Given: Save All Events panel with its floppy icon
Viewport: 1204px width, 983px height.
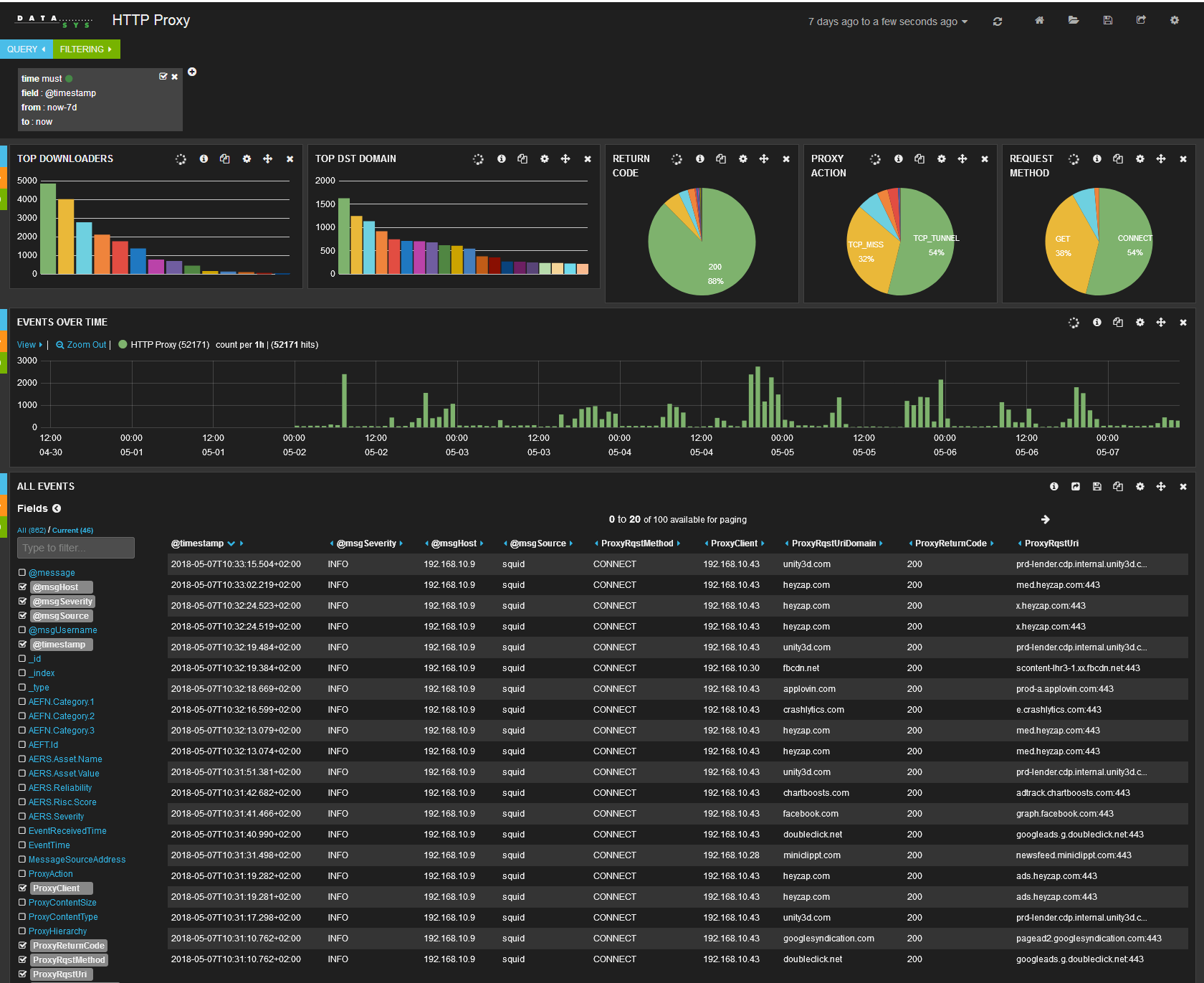Looking at the screenshot, I should click(1096, 486).
